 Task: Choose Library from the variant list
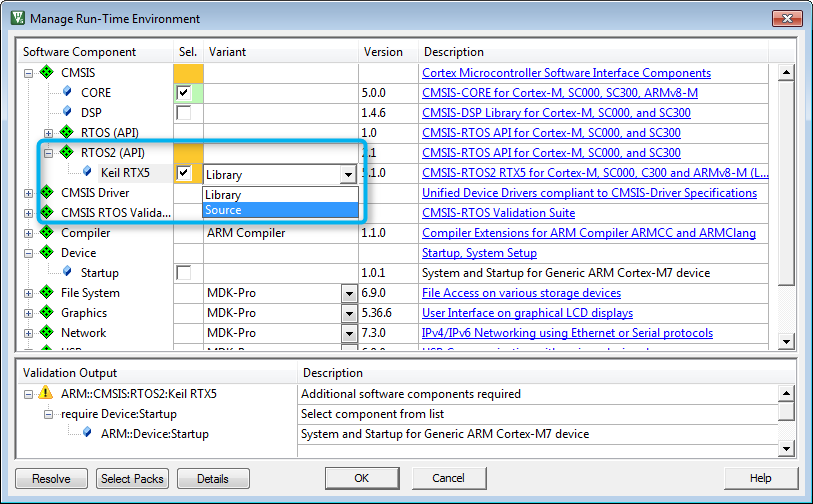click(280, 195)
